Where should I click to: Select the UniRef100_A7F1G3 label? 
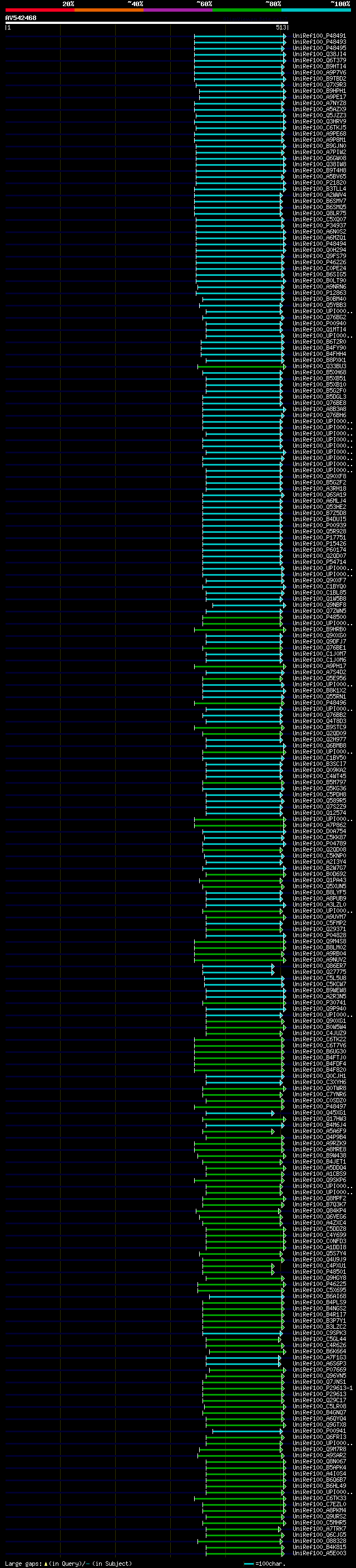click(x=319, y=1357)
